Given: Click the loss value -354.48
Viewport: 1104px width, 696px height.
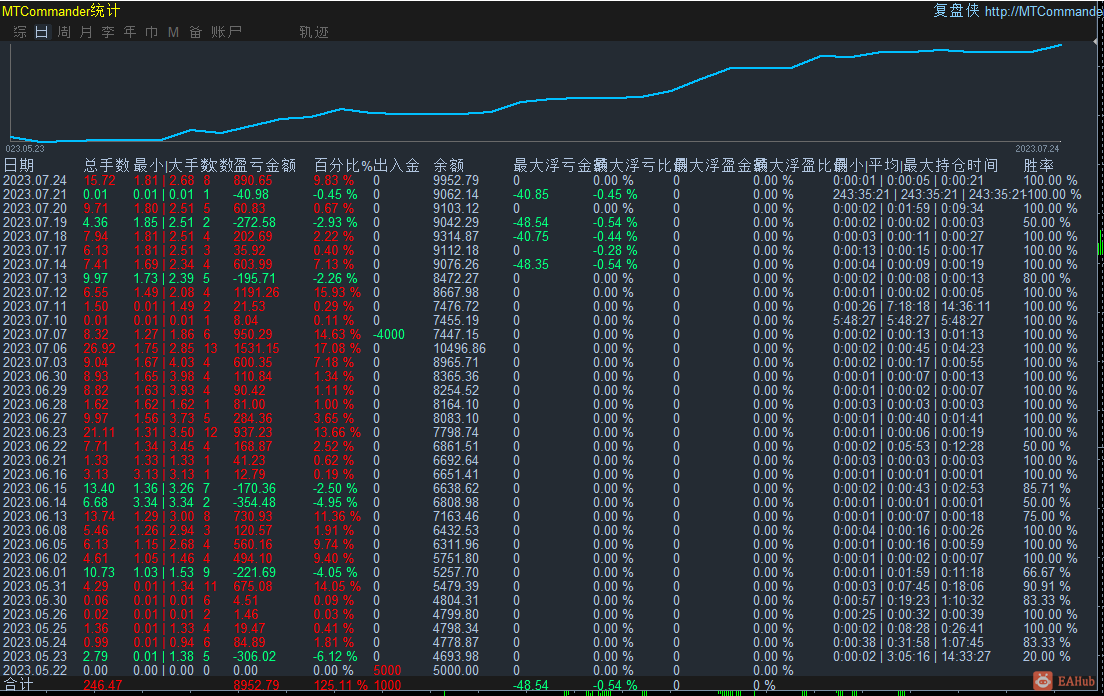Looking at the screenshot, I should (x=254, y=502).
